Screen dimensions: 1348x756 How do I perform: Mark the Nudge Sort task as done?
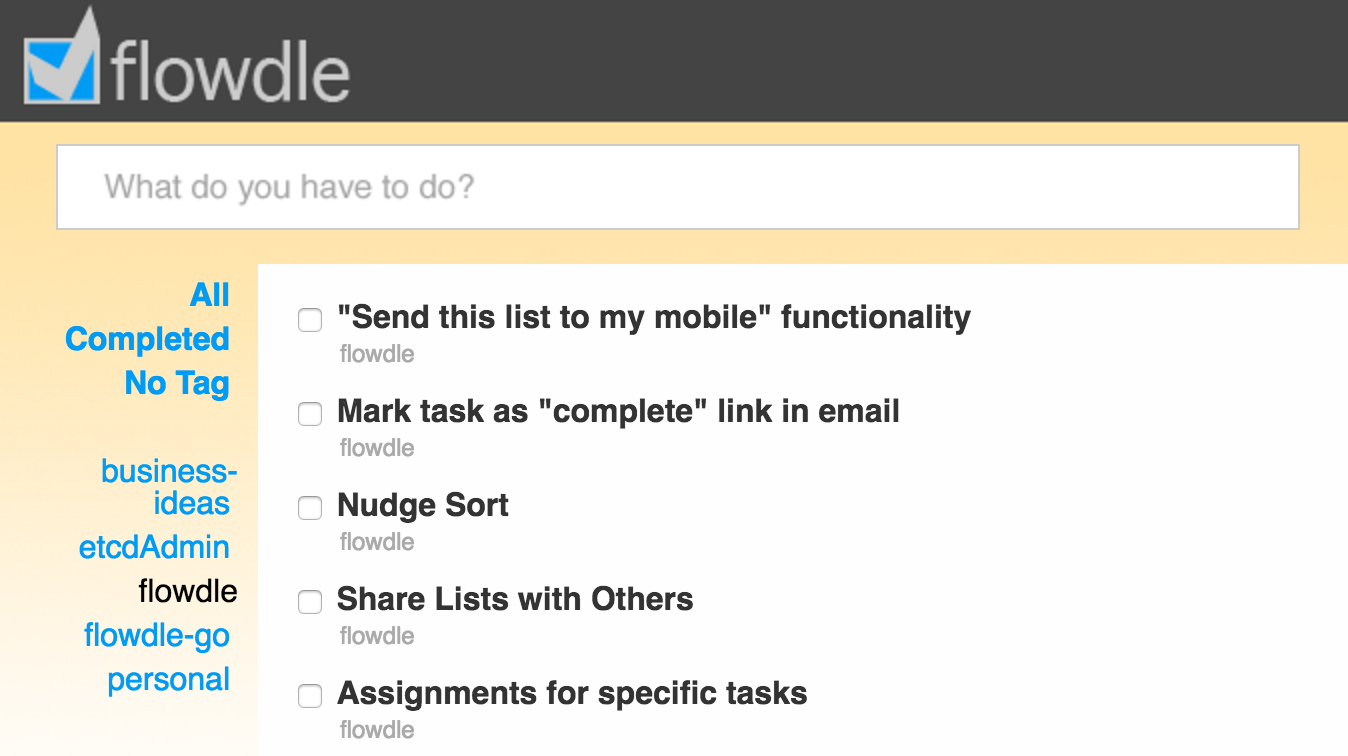310,508
